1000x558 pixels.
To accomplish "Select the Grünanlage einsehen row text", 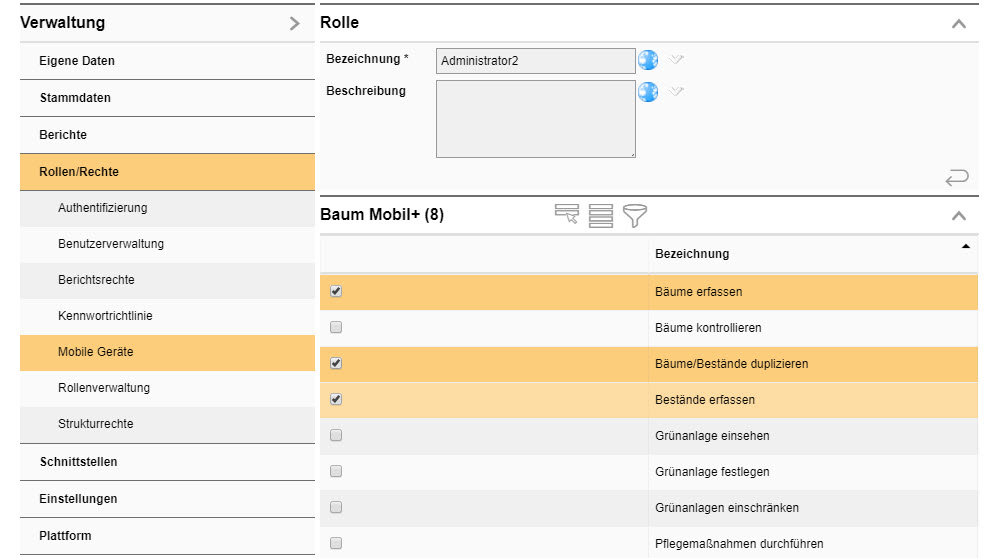I will point(712,436).
